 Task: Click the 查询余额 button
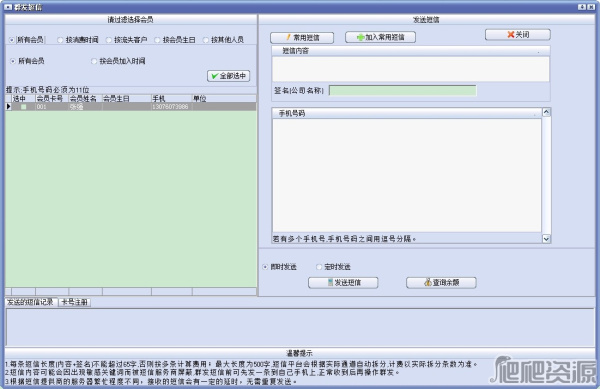click(x=441, y=283)
